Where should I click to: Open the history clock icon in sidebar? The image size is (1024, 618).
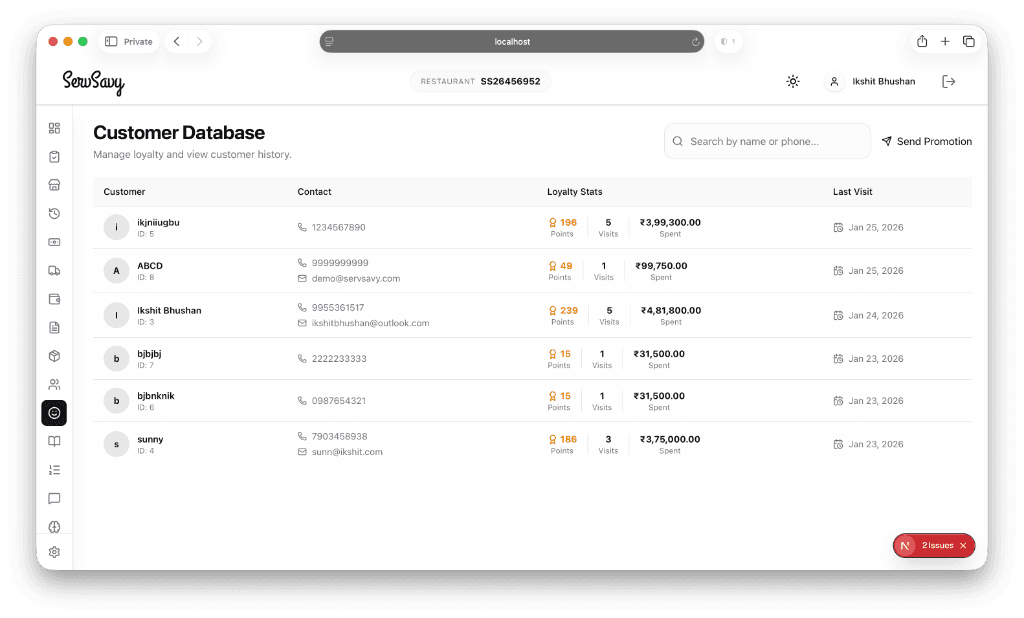pyautogui.click(x=54, y=213)
